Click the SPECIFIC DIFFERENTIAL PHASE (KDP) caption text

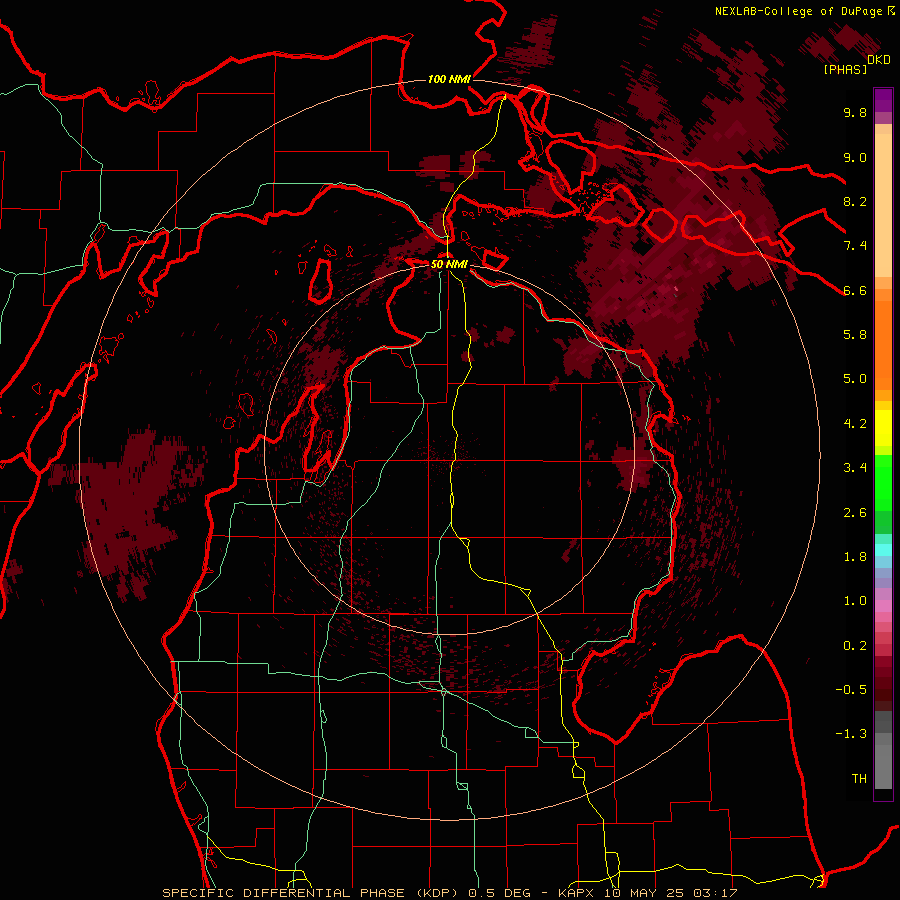pyautogui.click(x=313, y=893)
